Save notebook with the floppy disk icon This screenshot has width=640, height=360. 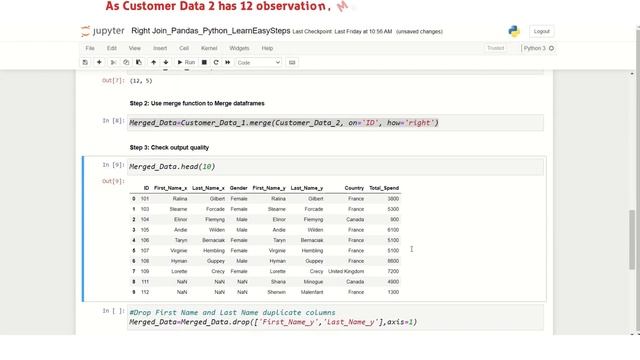(x=85, y=62)
